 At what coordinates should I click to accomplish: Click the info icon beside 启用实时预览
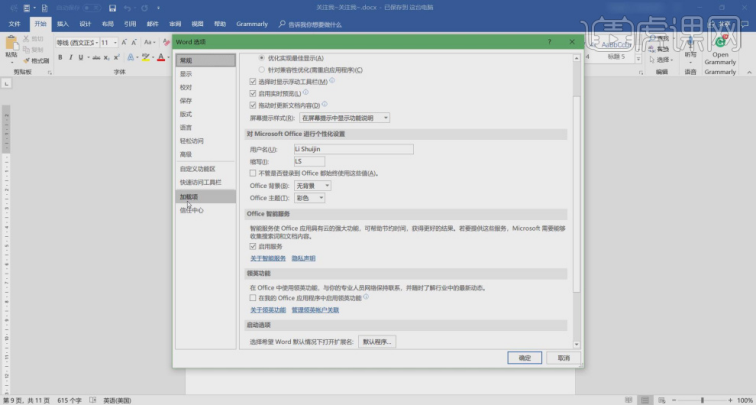pyautogui.click(x=305, y=92)
